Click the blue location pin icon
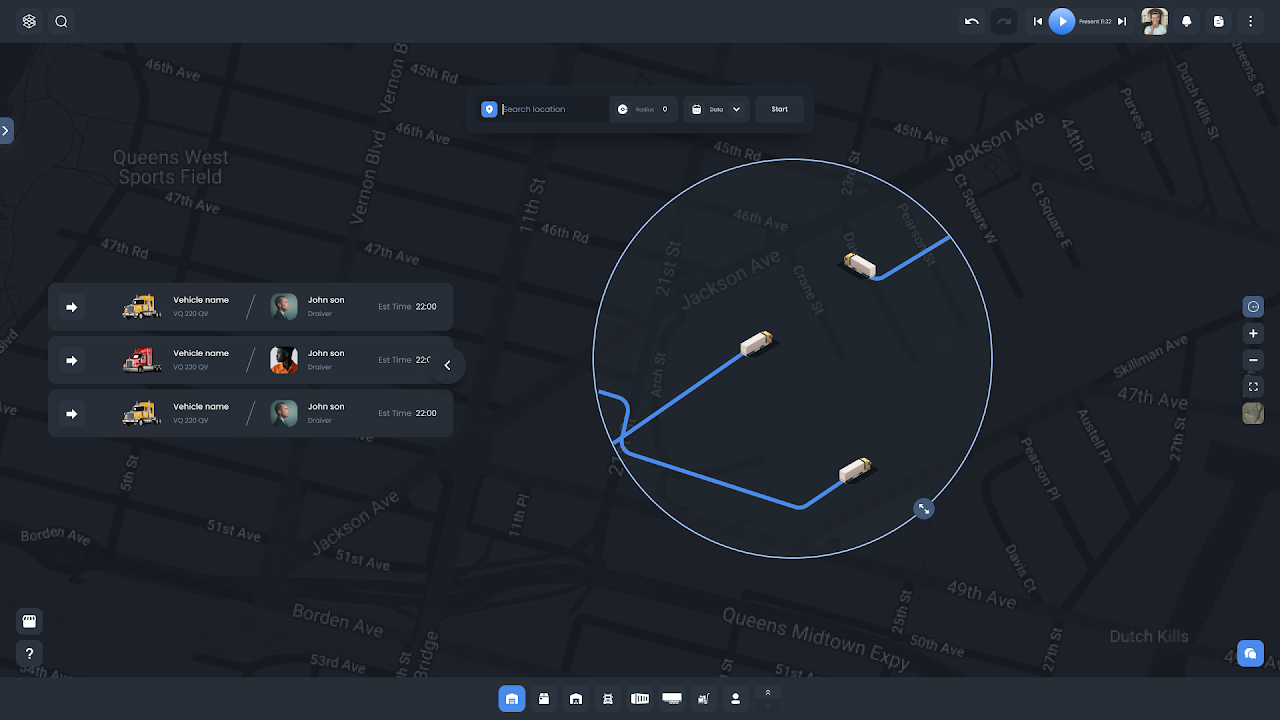 [489, 109]
